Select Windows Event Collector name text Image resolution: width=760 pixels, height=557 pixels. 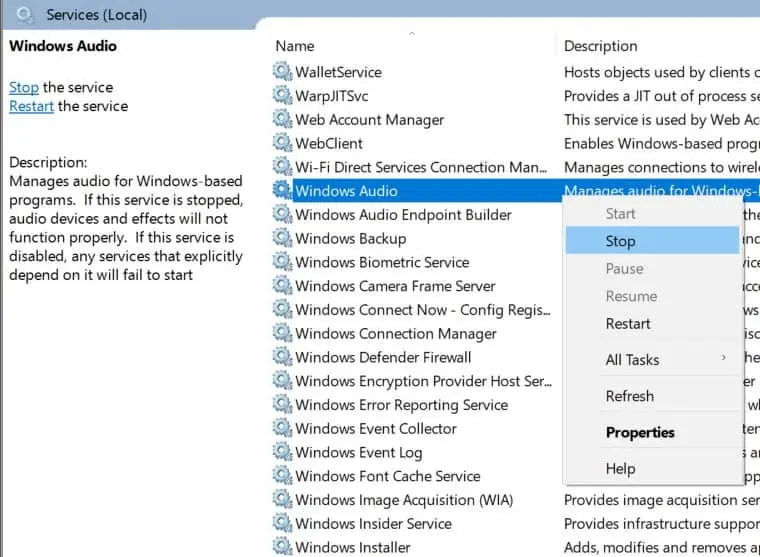click(376, 429)
